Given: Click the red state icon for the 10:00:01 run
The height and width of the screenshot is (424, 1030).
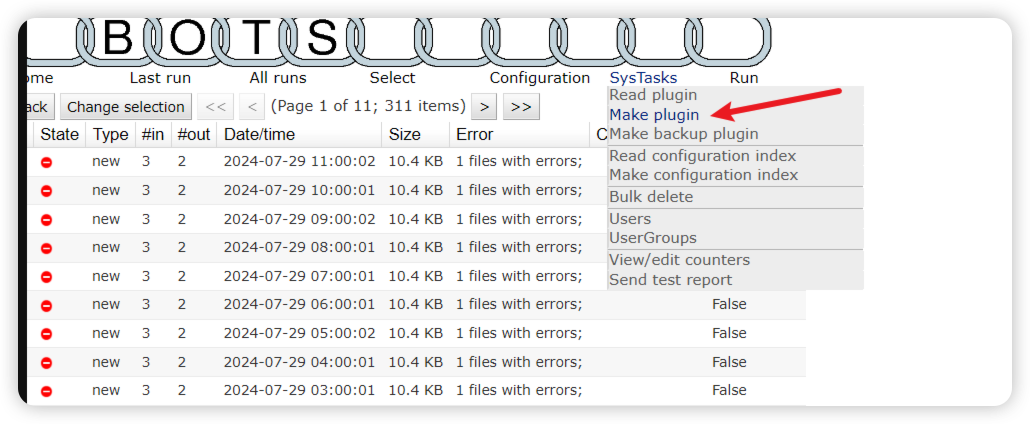Looking at the screenshot, I should click(x=46, y=191).
